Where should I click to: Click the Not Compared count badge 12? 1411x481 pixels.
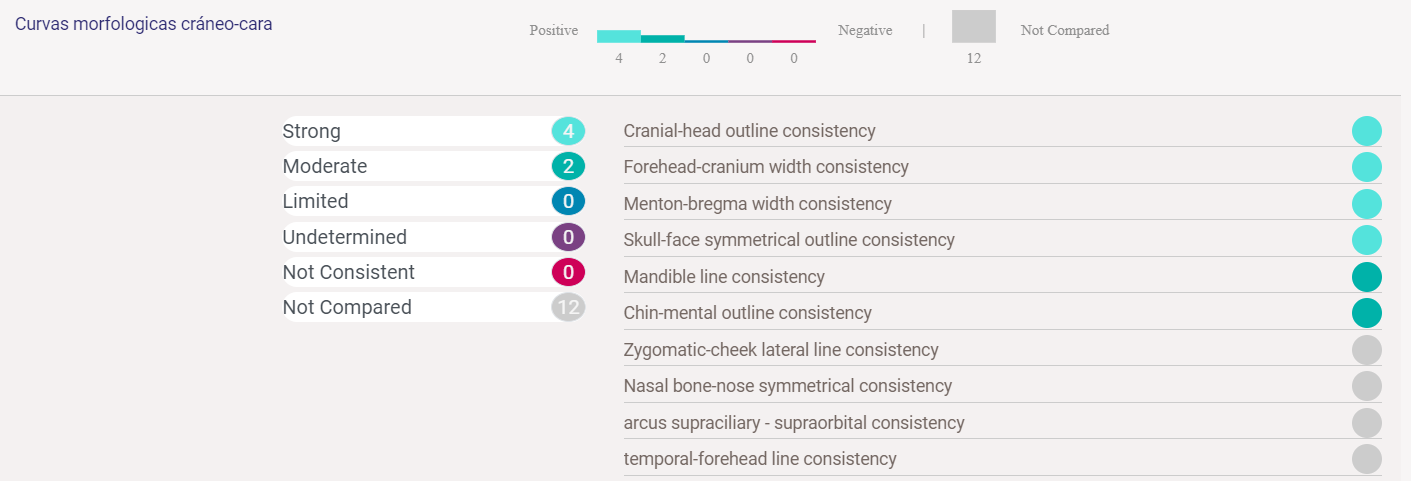[x=568, y=307]
